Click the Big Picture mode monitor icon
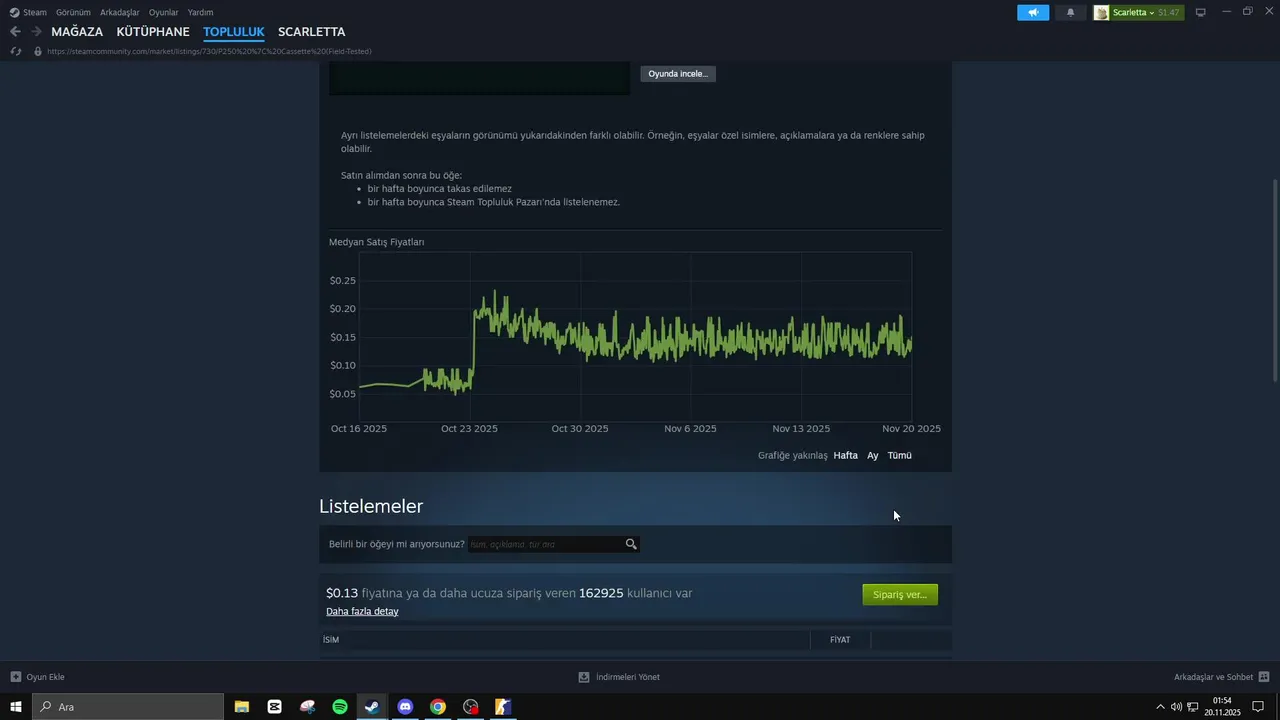This screenshot has width=1280, height=720. (x=1201, y=13)
